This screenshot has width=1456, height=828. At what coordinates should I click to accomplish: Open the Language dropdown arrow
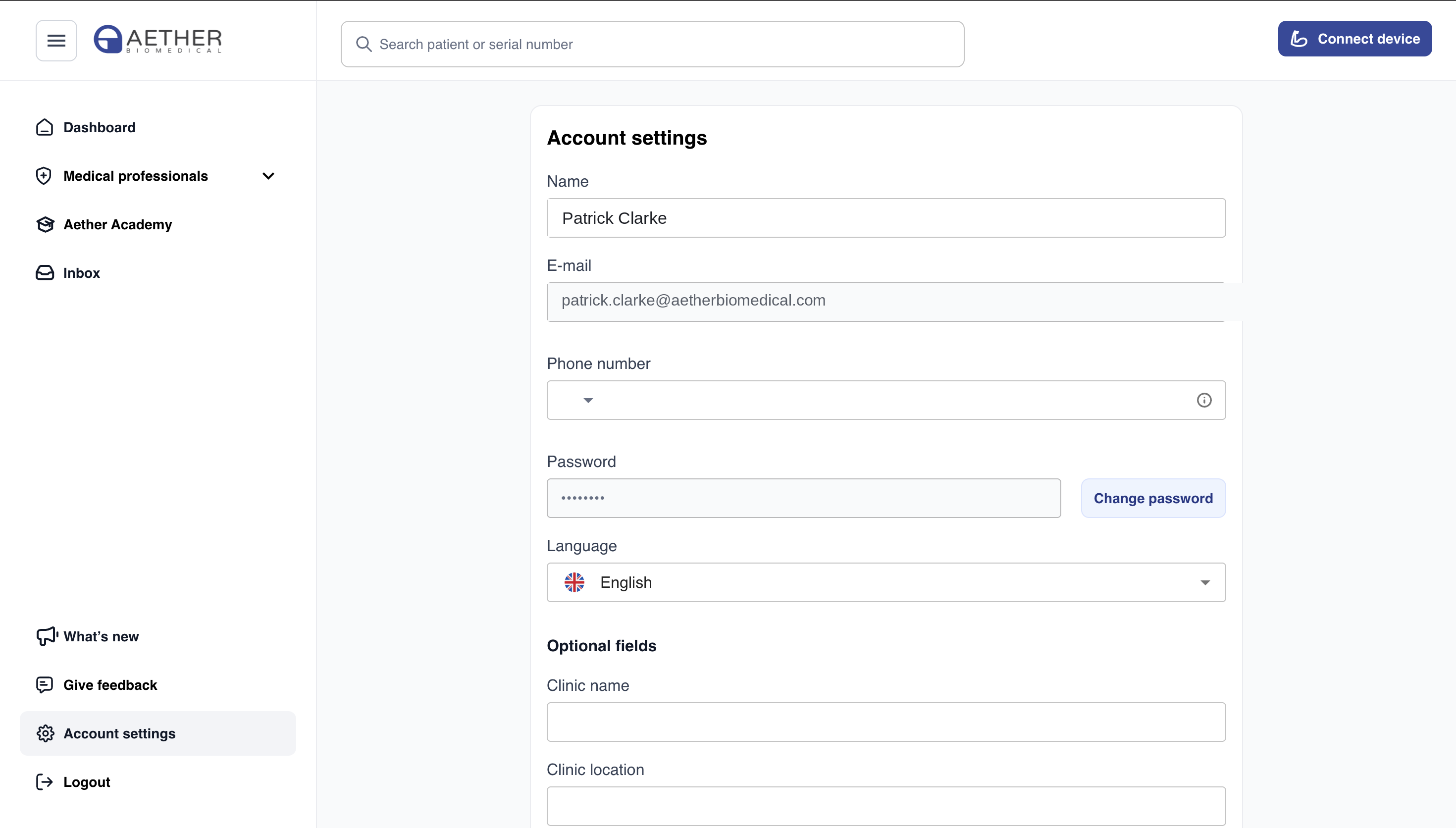[1205, 583]
